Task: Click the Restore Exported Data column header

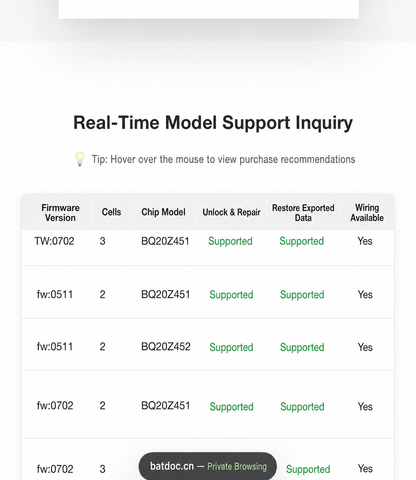Action: [x=303, y=213]
